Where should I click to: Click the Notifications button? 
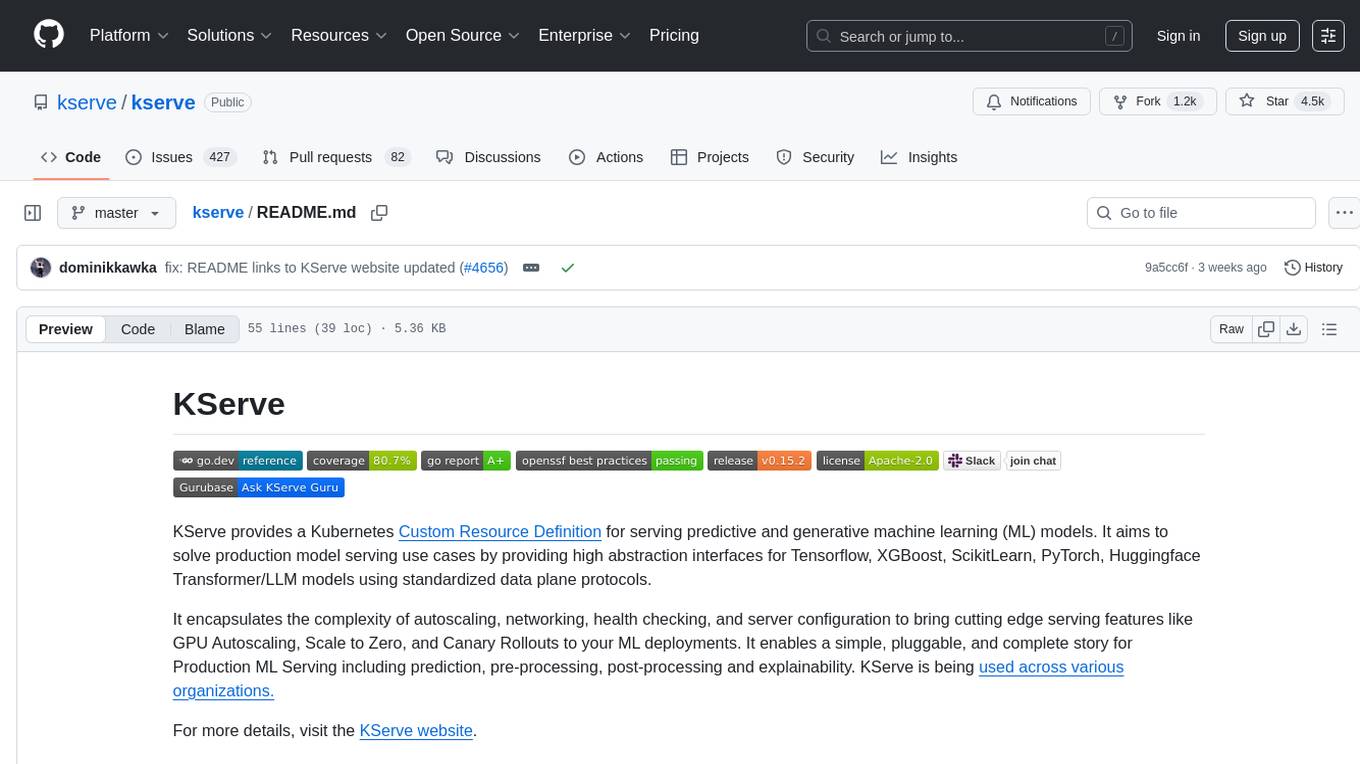[1031, 102]
